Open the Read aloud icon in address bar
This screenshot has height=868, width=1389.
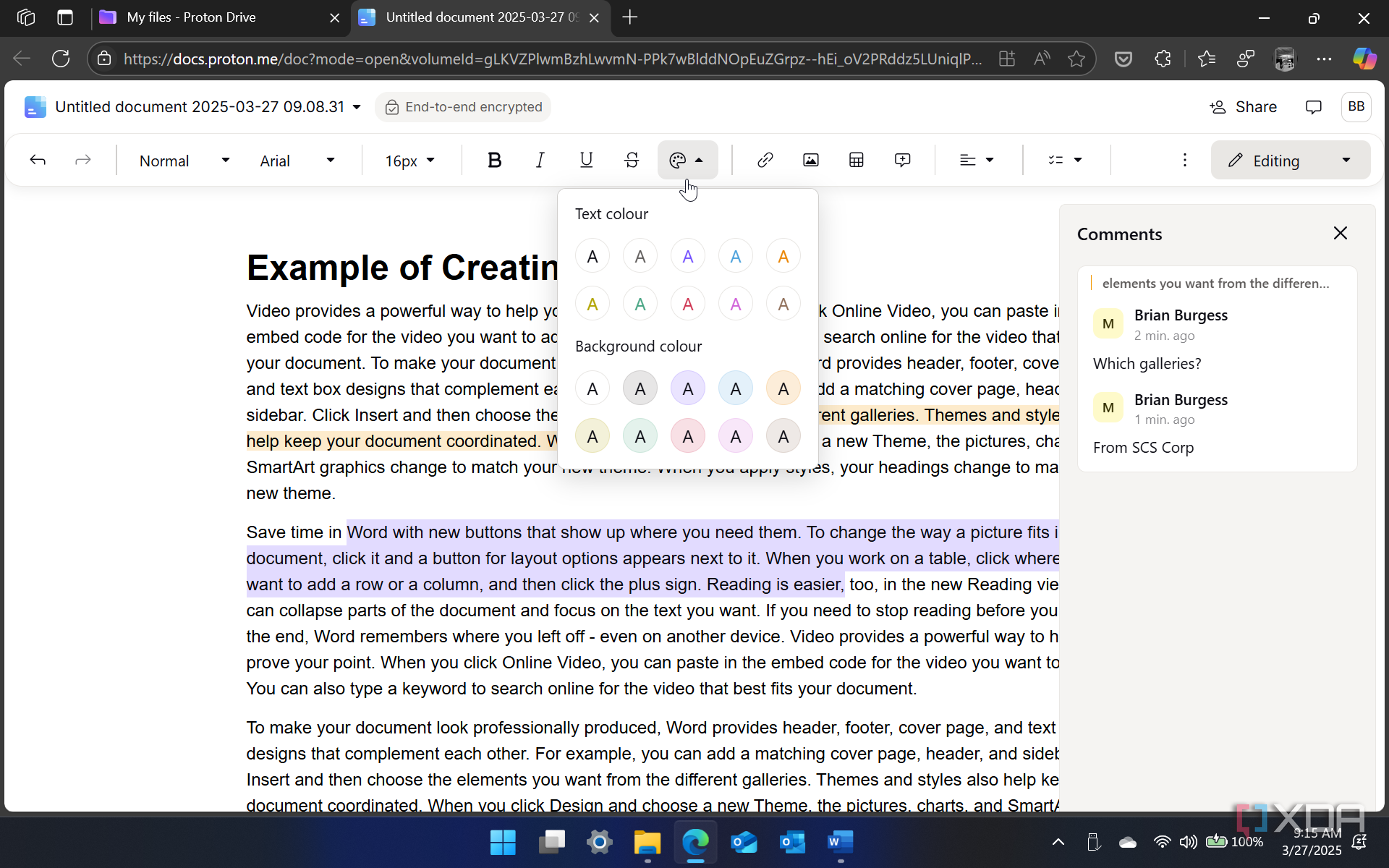[x=1042, y=59]
